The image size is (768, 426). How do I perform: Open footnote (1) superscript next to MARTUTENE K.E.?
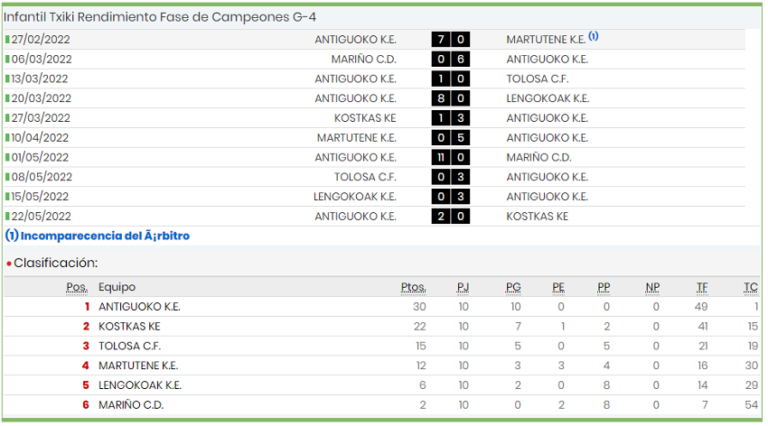(x=593, y=36)
